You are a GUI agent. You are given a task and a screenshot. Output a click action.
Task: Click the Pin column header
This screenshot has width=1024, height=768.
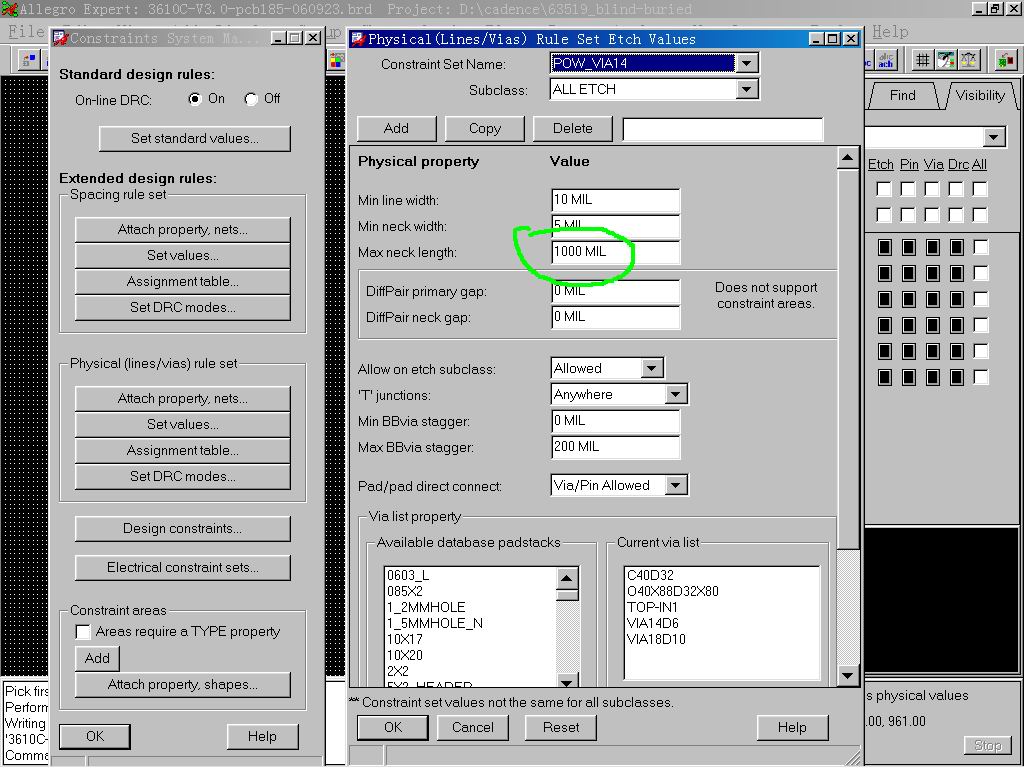click(x=908, y=165)
